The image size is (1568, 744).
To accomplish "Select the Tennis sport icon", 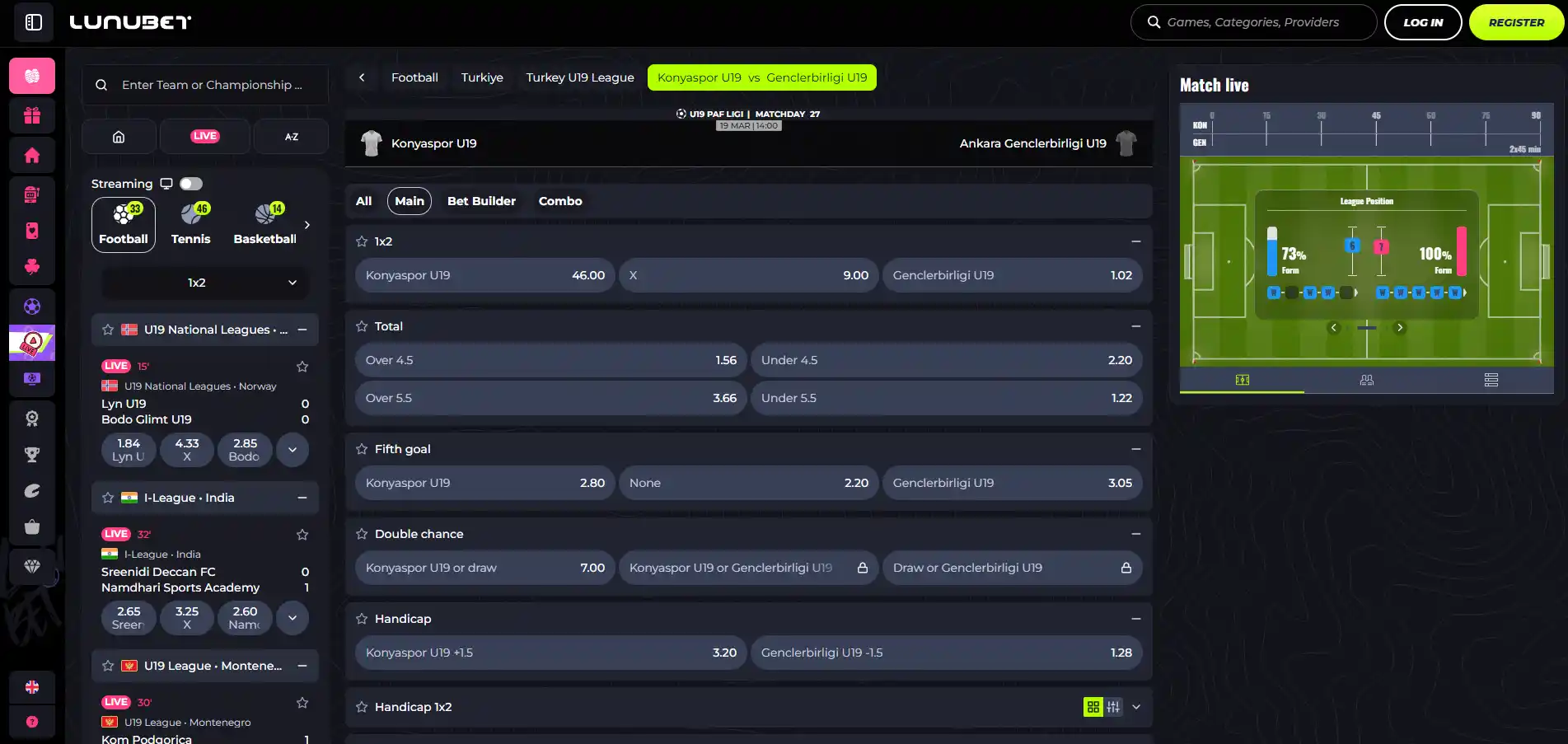I will [191, 224].
